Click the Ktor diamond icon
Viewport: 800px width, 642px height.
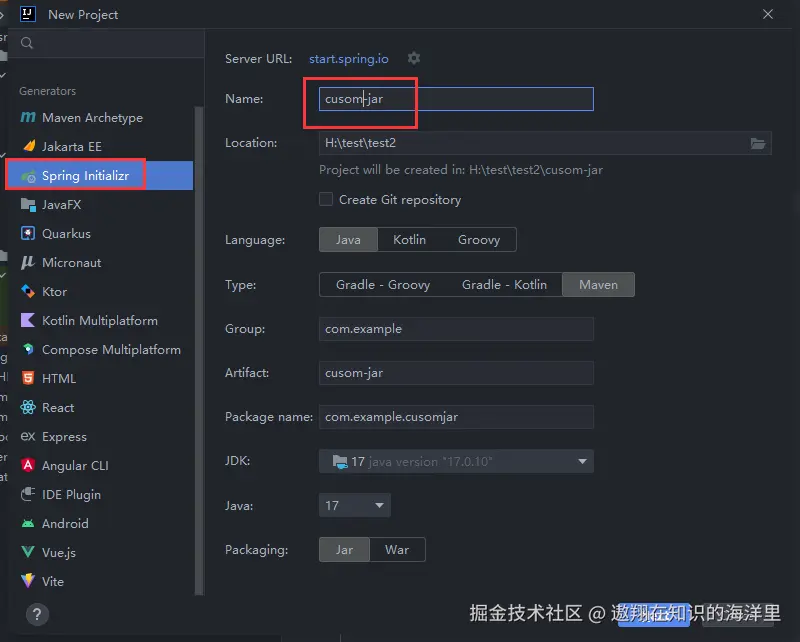click(x=28, y=291)
